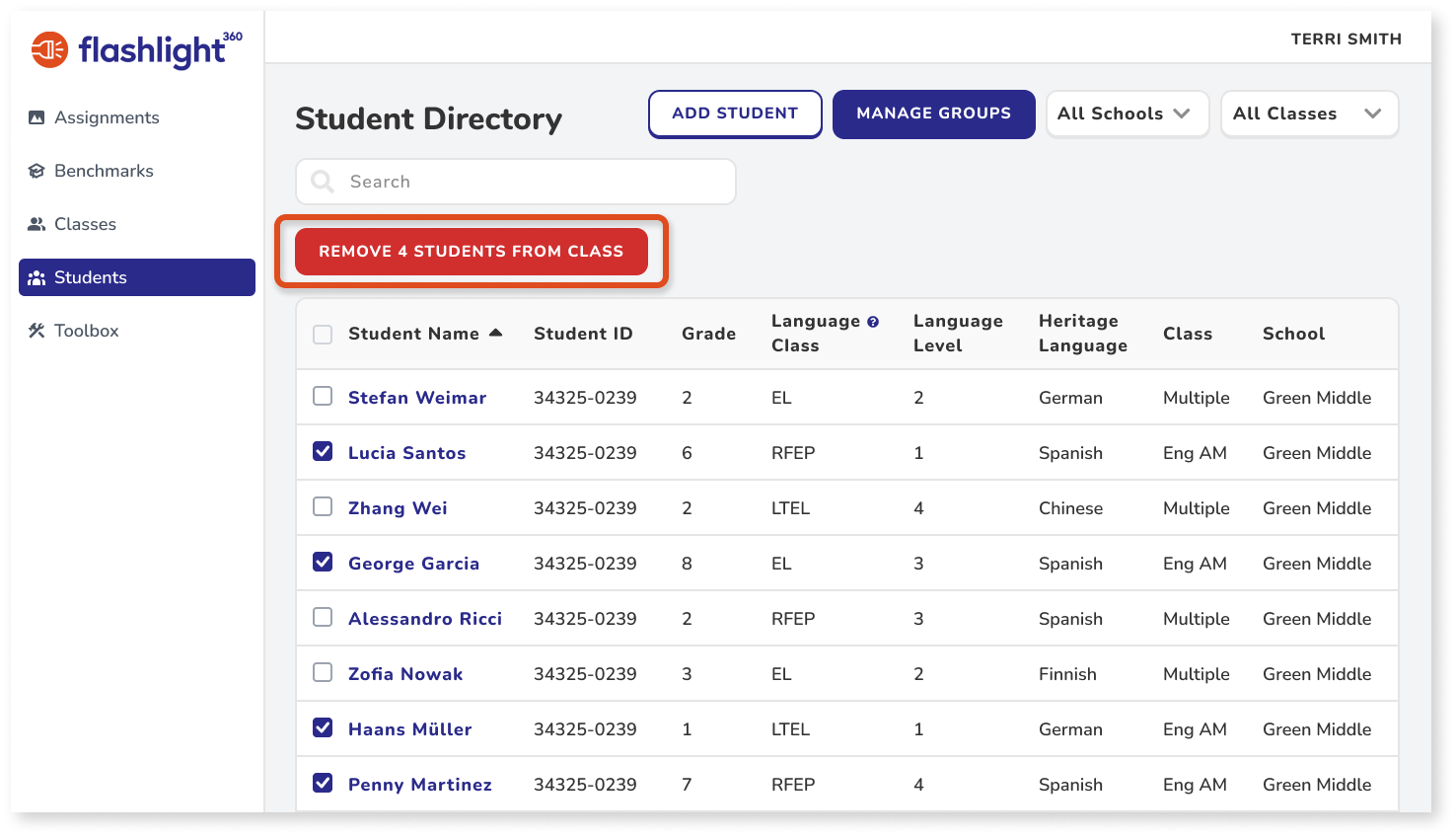1456x837 pixels.
Task: Open Stefan Weimar's student profile
Action: 417,398
